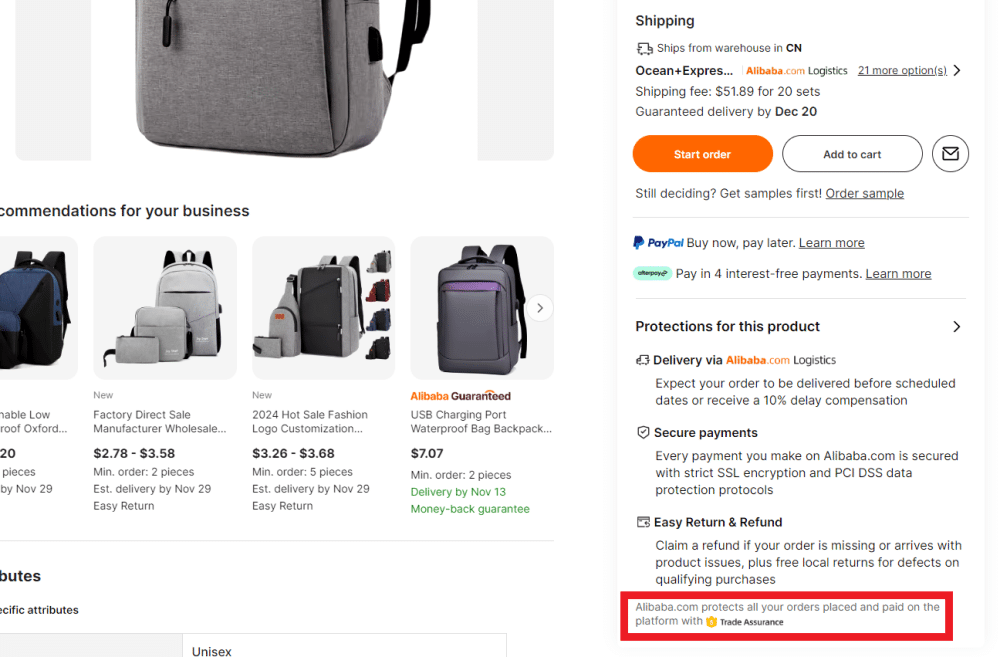1000x657 pixels.
Task: Open the USB Charging Port backpack thumbnail
Action: [x=481, y=307]
